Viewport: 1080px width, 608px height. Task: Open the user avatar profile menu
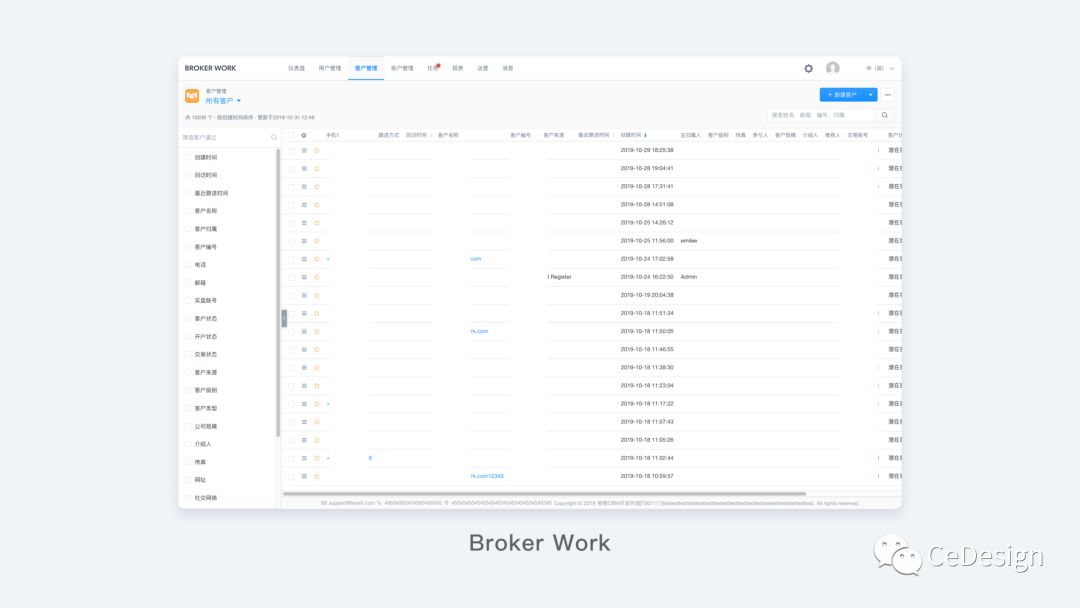(833, 67)
